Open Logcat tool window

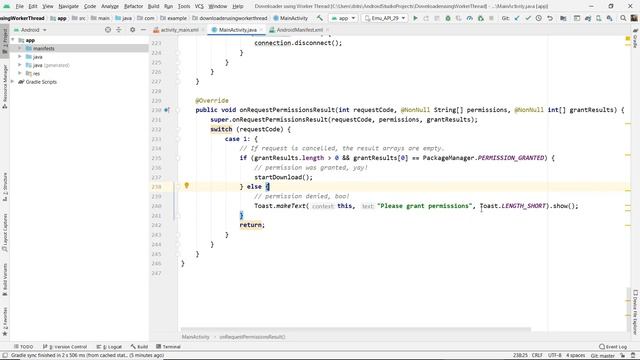coord(109,347)
